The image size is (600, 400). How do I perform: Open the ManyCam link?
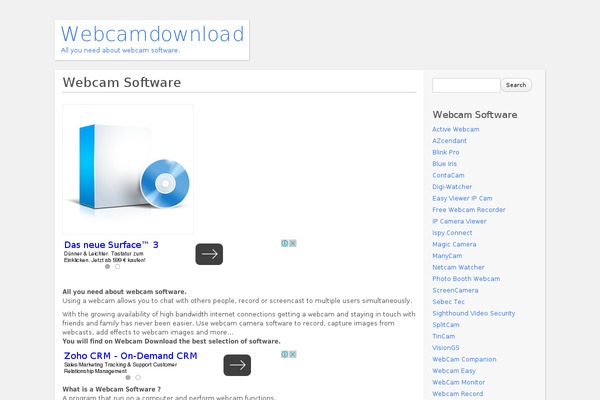click(x=447, y=256)
